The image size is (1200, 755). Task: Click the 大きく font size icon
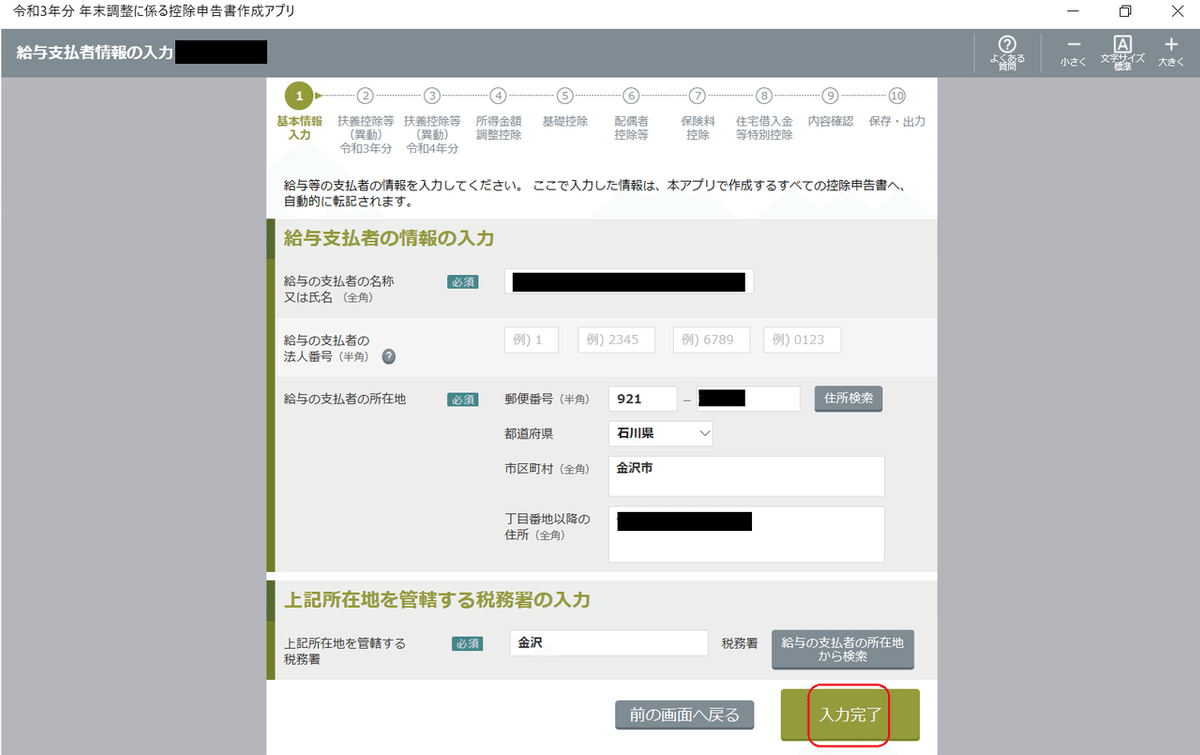(1170, 50)
